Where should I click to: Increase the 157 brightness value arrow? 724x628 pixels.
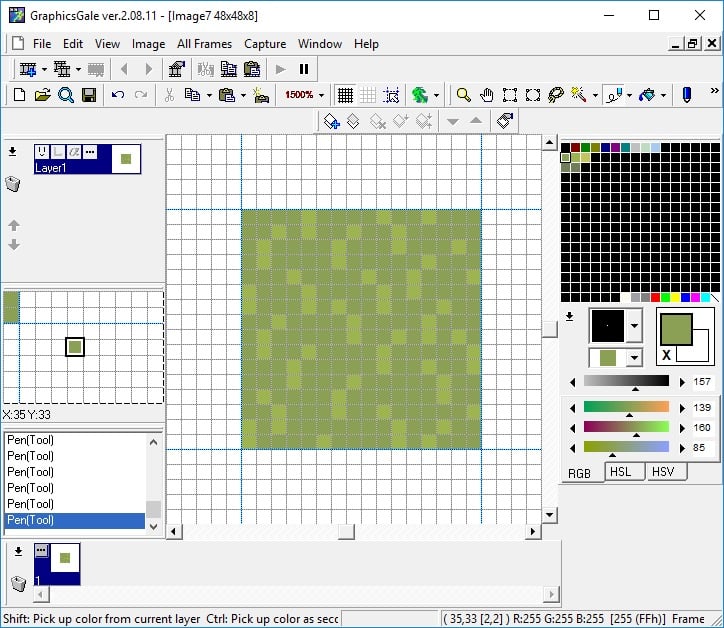[x=682, y=382]
